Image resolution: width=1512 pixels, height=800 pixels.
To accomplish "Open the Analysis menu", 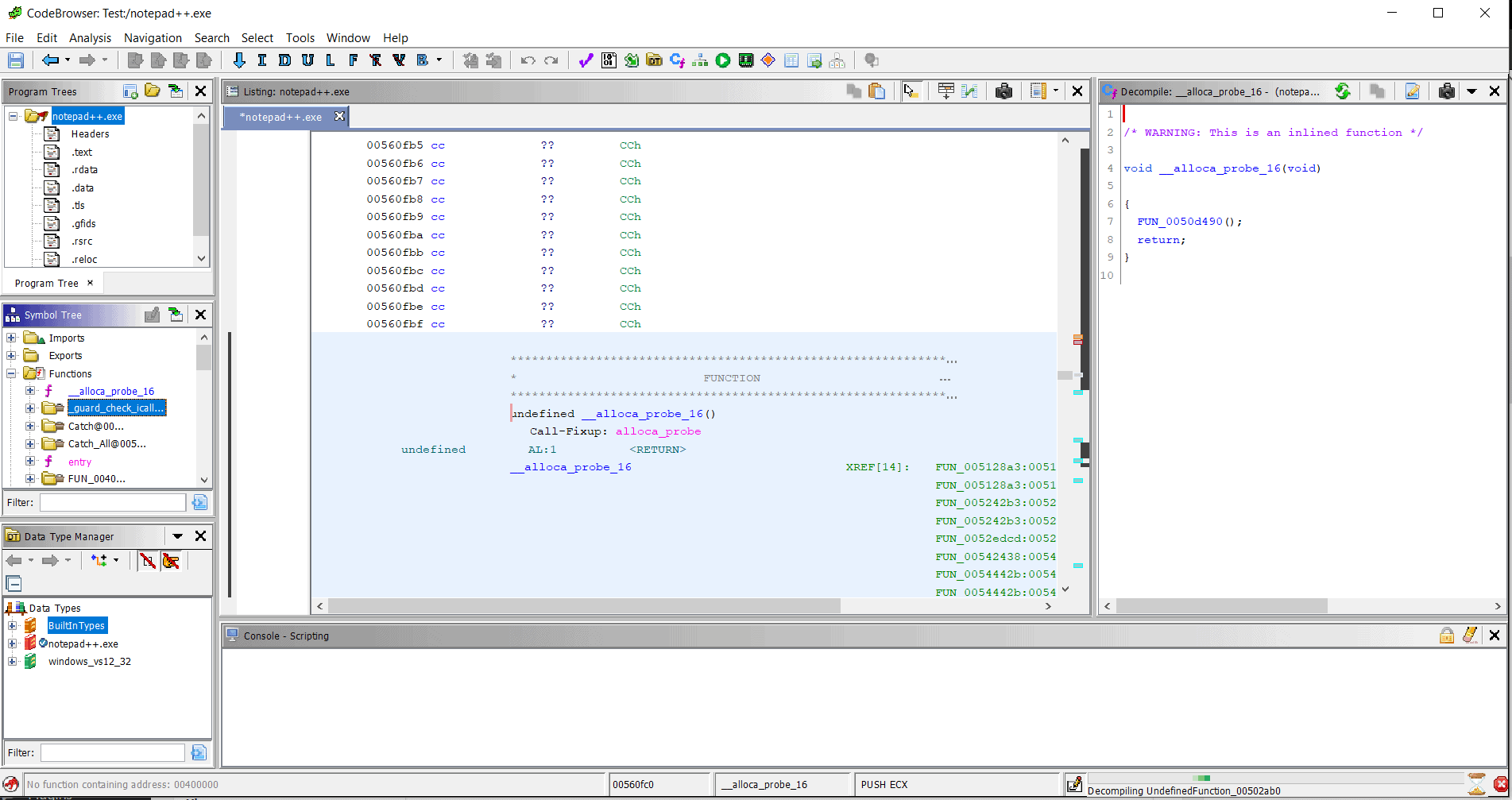I will click(90, 38).
